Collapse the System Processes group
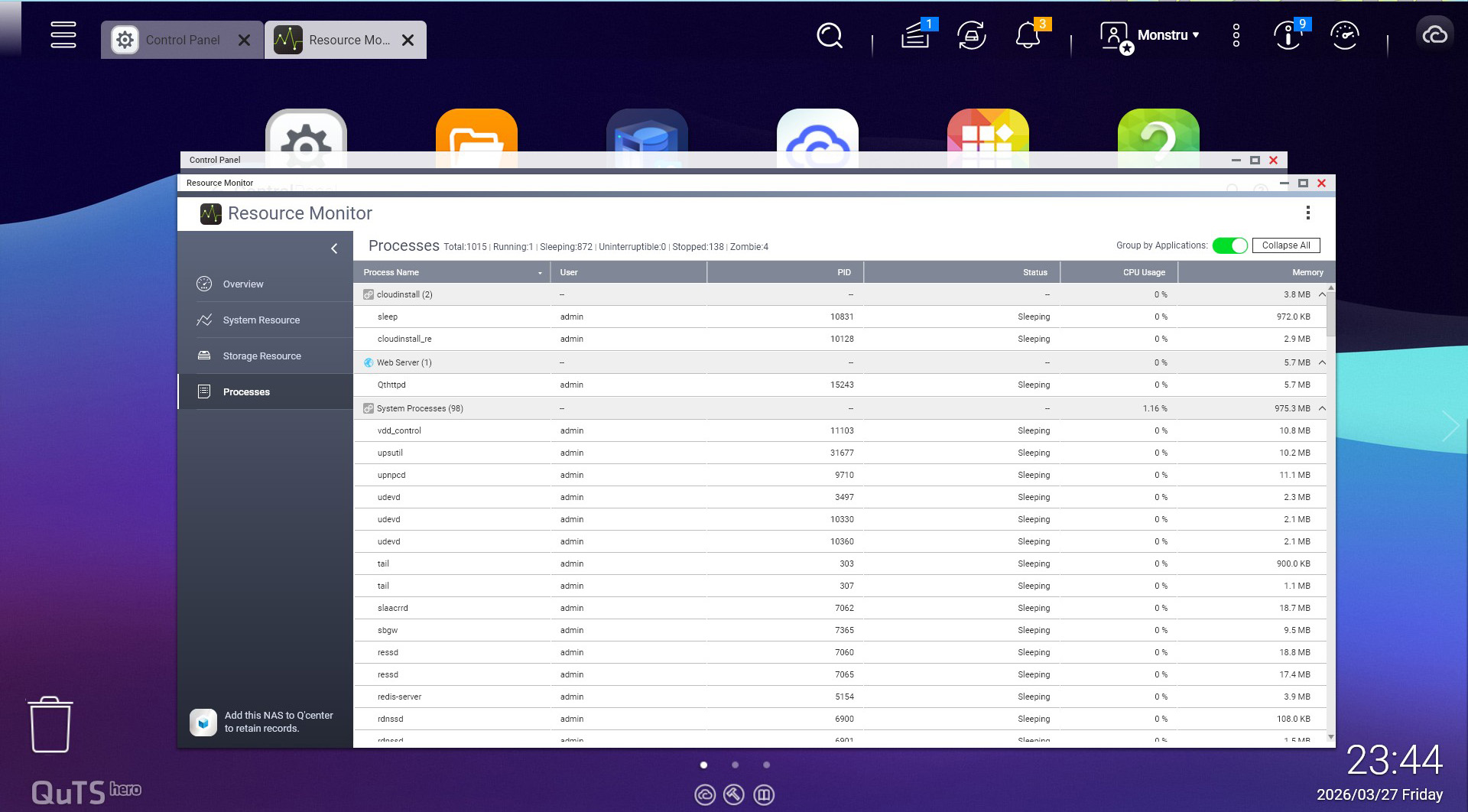 (x=1322, y=408)
